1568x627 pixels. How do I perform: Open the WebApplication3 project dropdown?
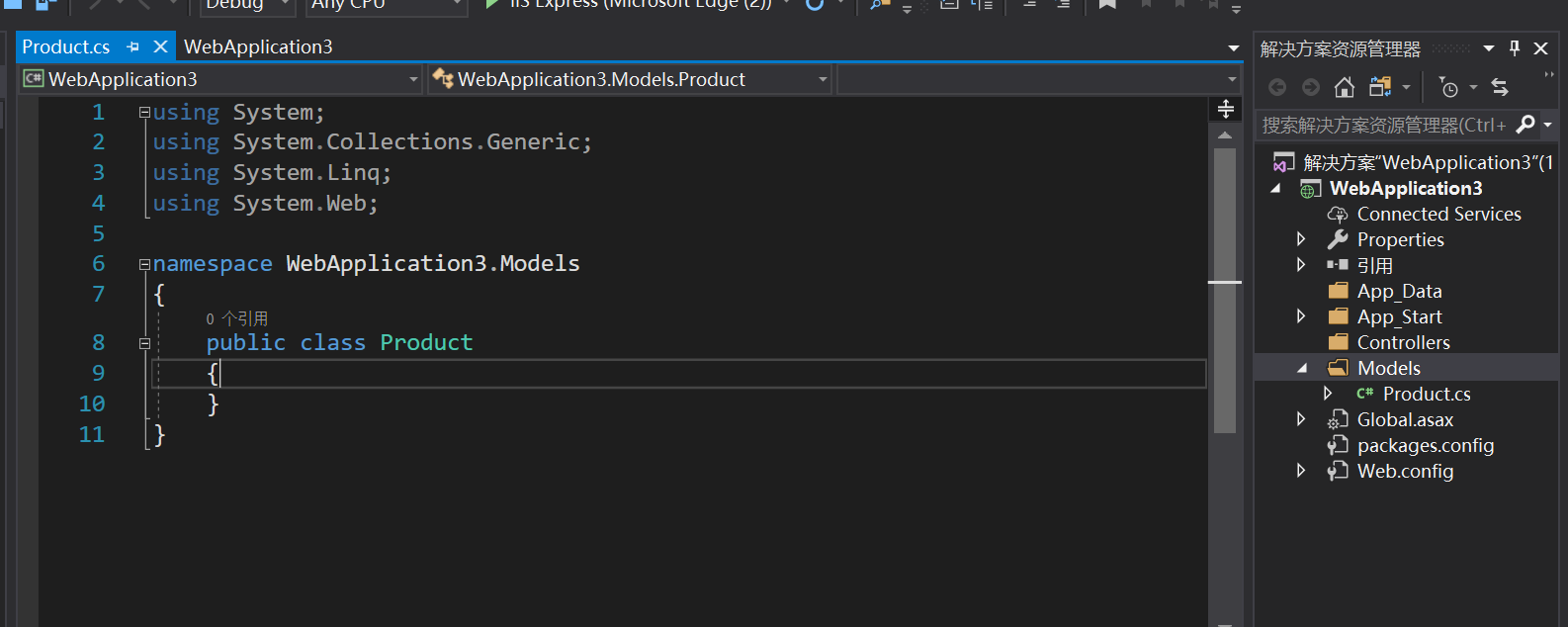(x=413, y=79)
